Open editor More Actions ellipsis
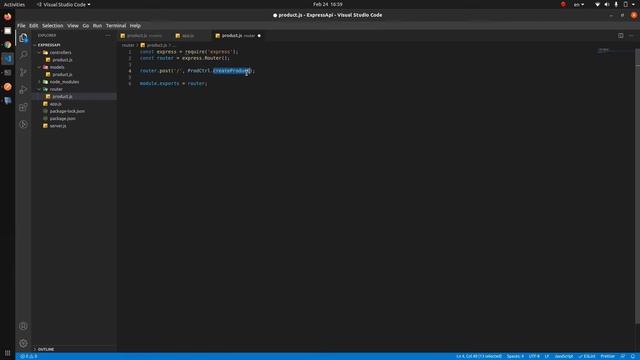This screenshot has width=640, height=360. [631, 36]
